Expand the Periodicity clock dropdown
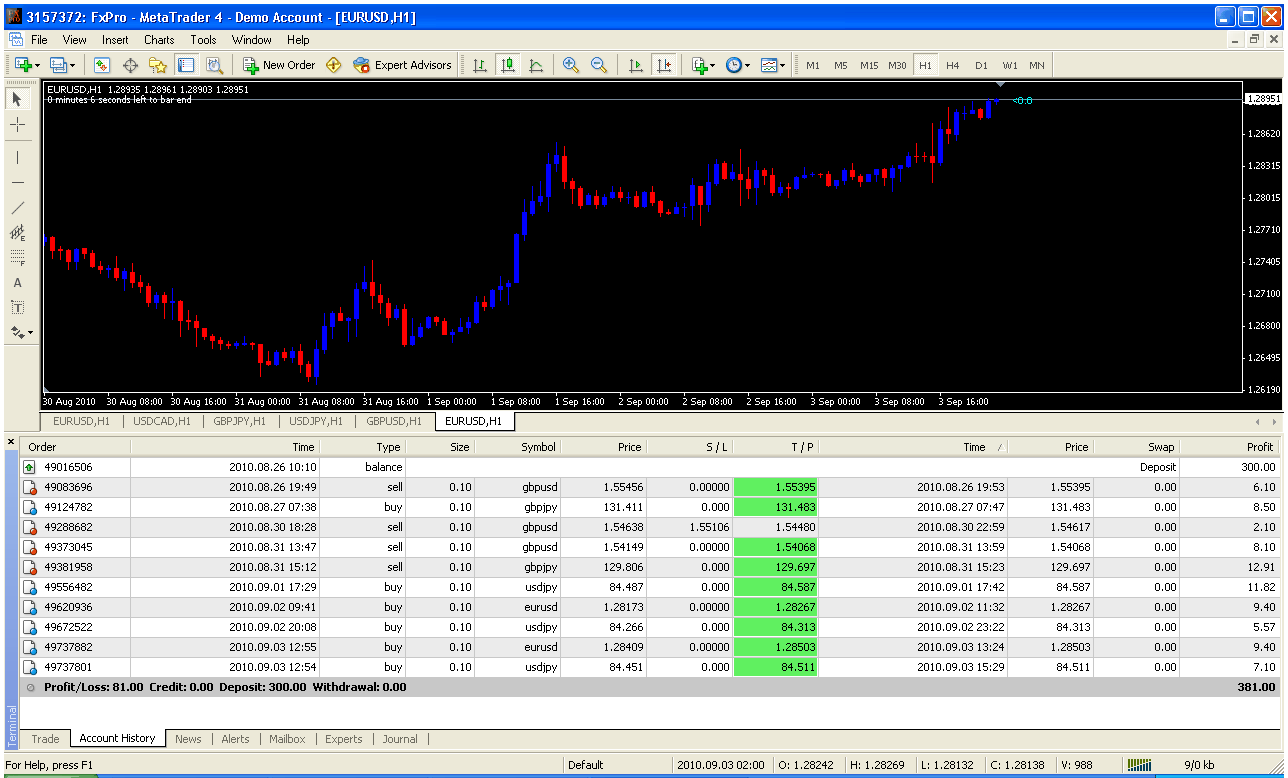 pyautogui.click(x=738, y=65)
